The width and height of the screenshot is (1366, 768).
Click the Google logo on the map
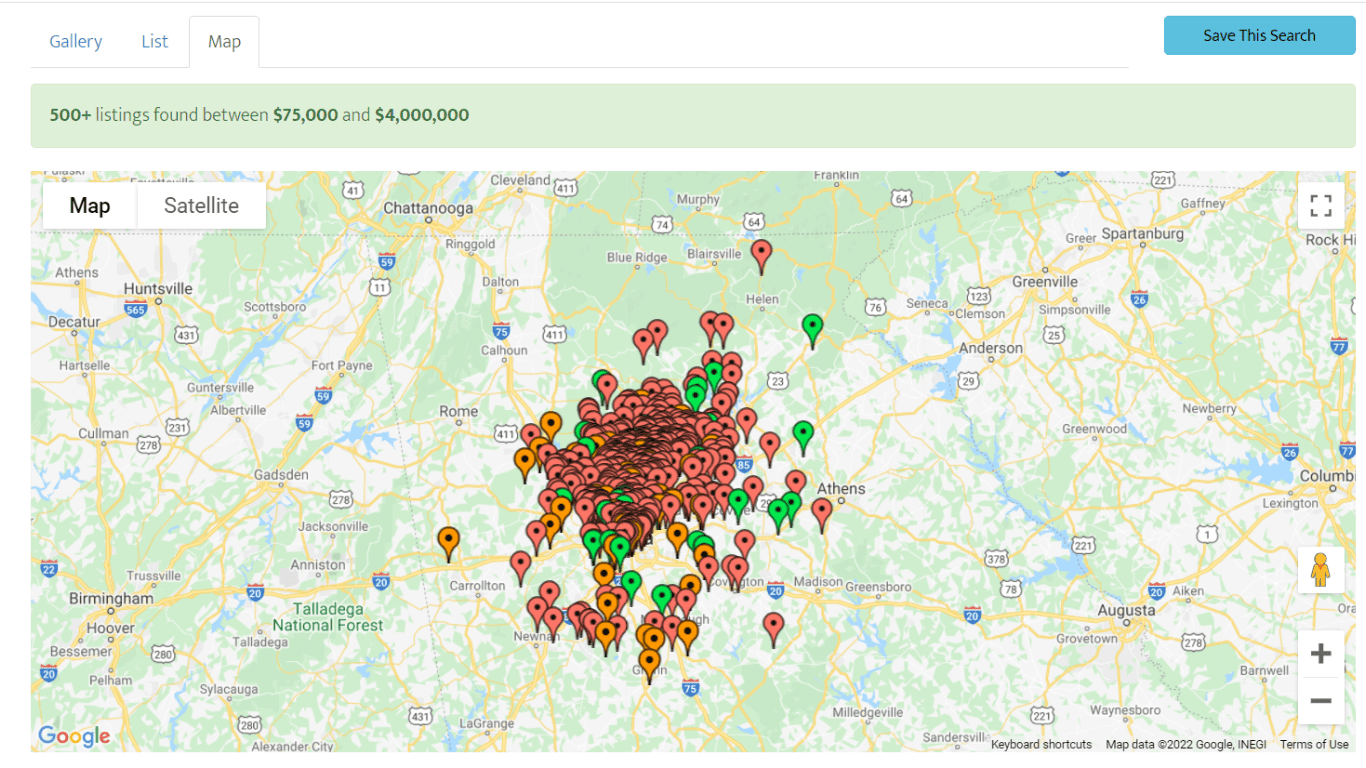coord(74,737)
